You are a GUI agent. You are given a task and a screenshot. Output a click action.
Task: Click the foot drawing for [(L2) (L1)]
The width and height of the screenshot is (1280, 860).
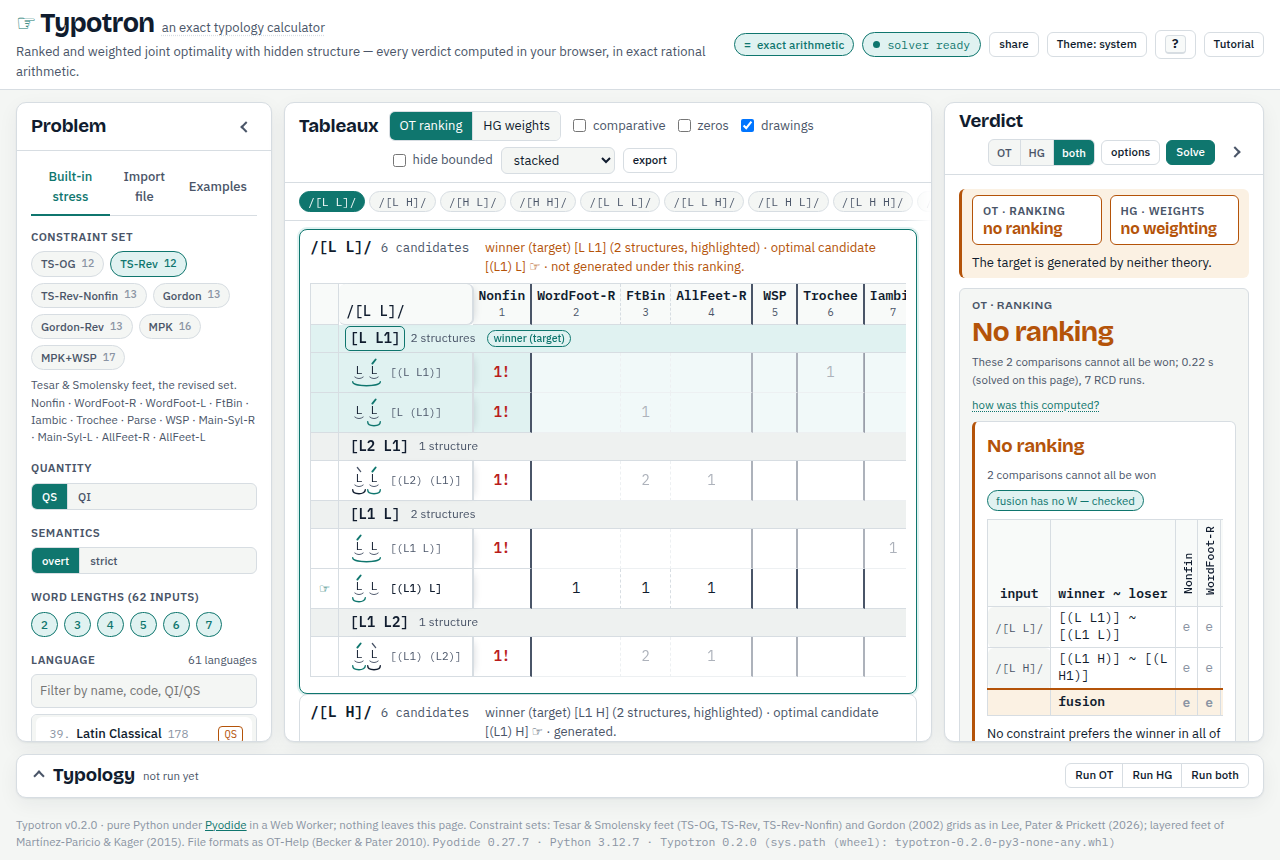click(x=367, y=480)
